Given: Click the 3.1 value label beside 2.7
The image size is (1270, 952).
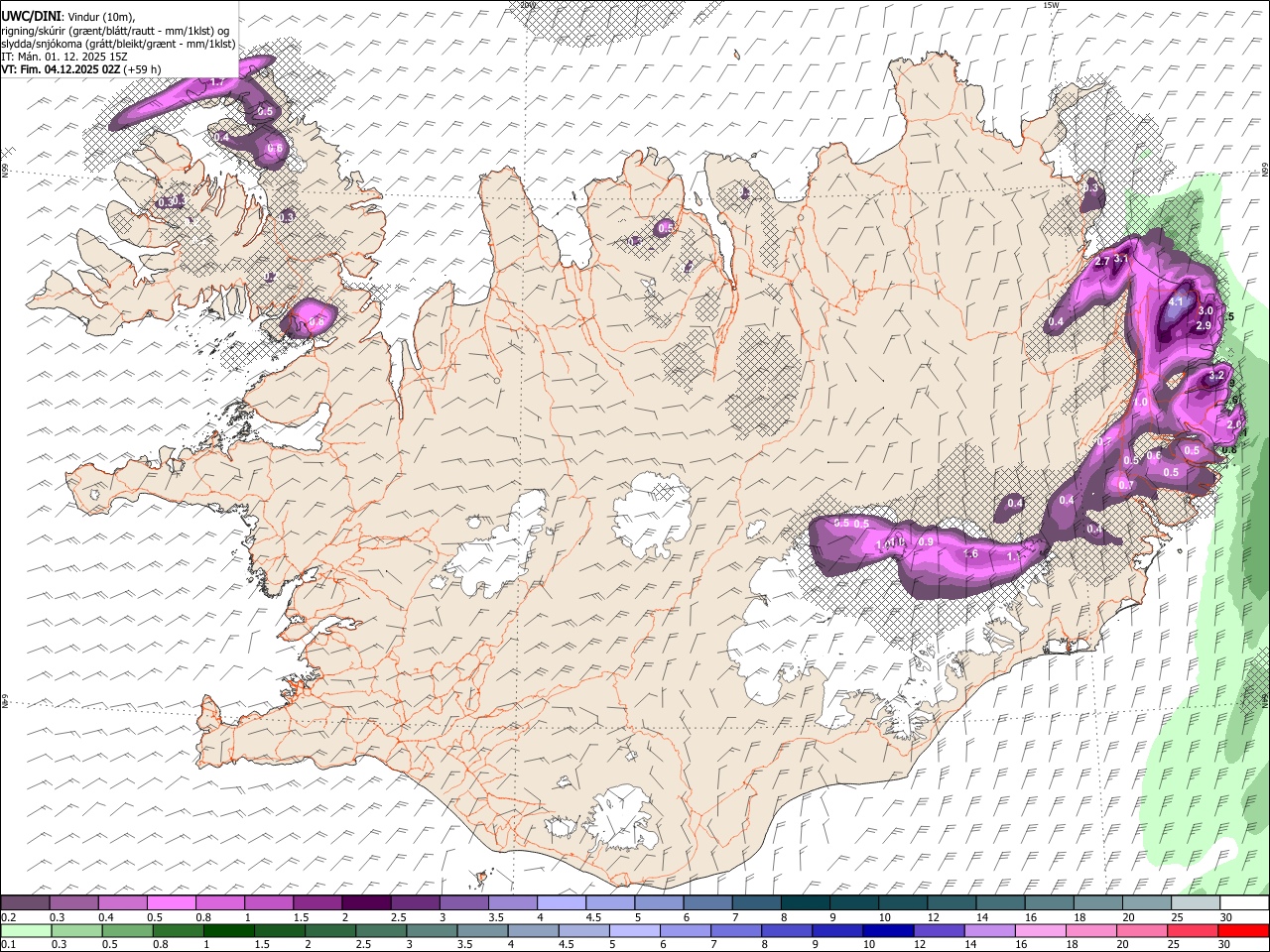Looking at the screenshot, I should (x=1121, y=259).
